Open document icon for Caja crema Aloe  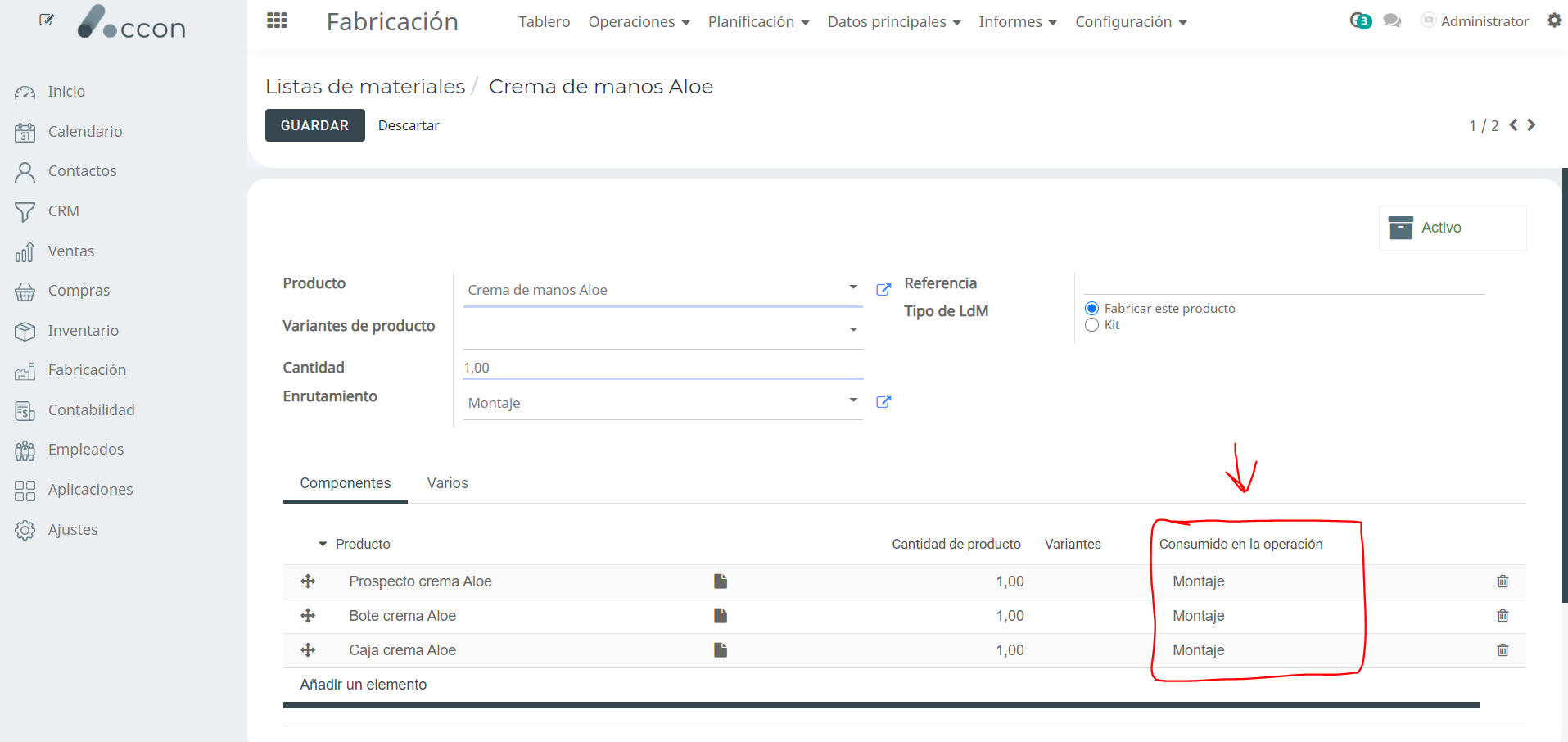721,650
